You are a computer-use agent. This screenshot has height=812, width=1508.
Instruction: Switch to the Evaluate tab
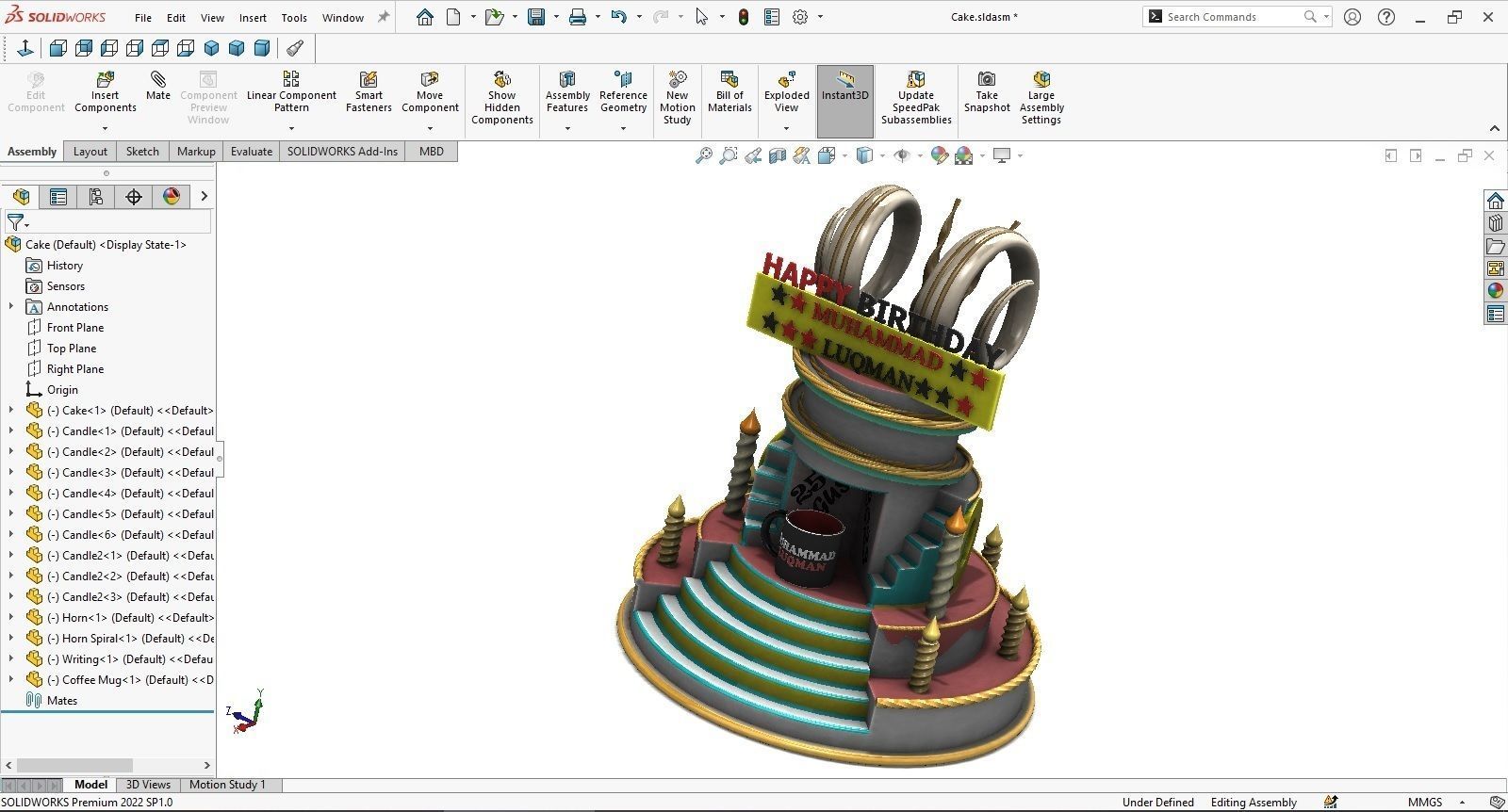pyautogui.click(x=252, y=152)
